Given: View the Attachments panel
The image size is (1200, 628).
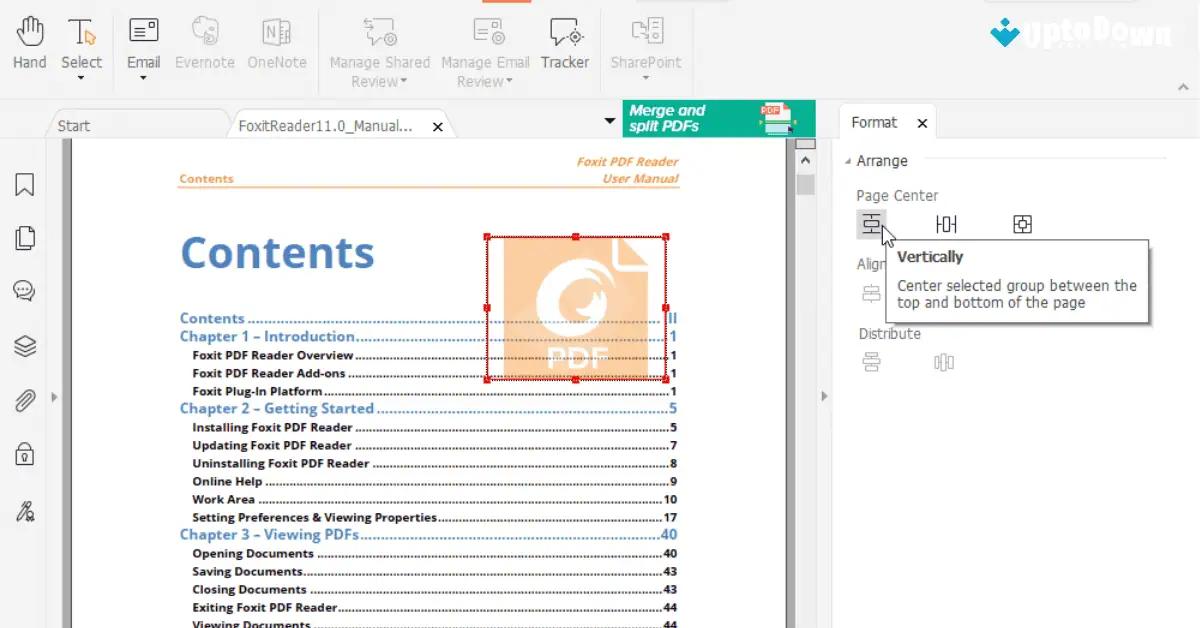Looking at the screenshot, I should (x=25, y=400).
